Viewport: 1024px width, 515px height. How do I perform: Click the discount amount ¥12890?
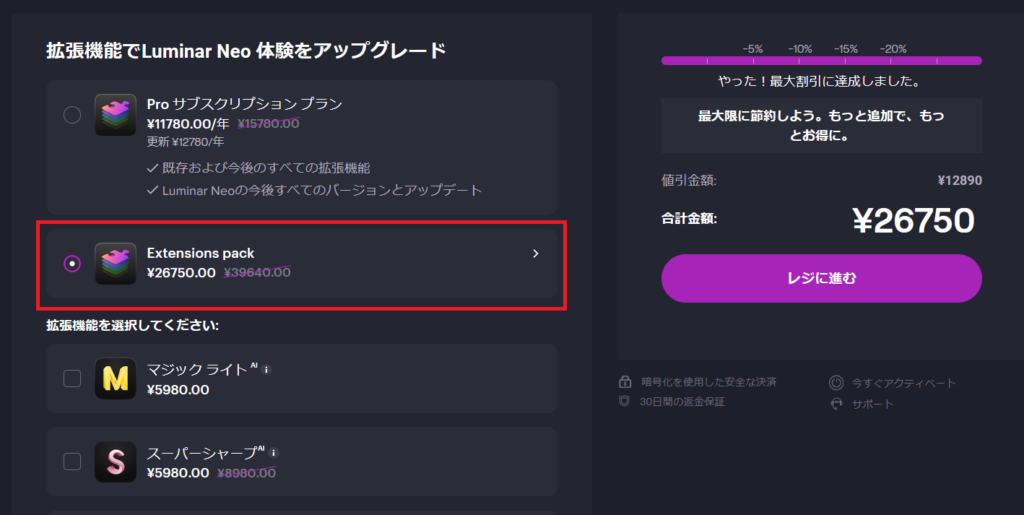coord(959,180)
